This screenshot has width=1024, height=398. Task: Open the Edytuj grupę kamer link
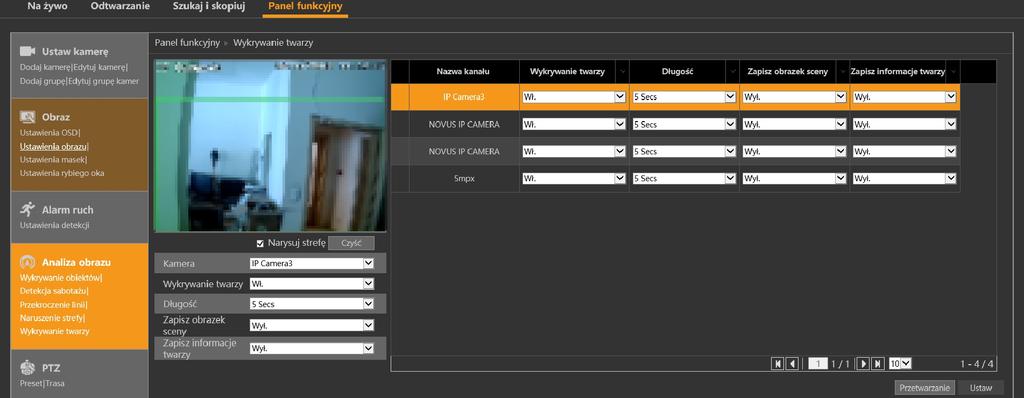tap(104, 81)
